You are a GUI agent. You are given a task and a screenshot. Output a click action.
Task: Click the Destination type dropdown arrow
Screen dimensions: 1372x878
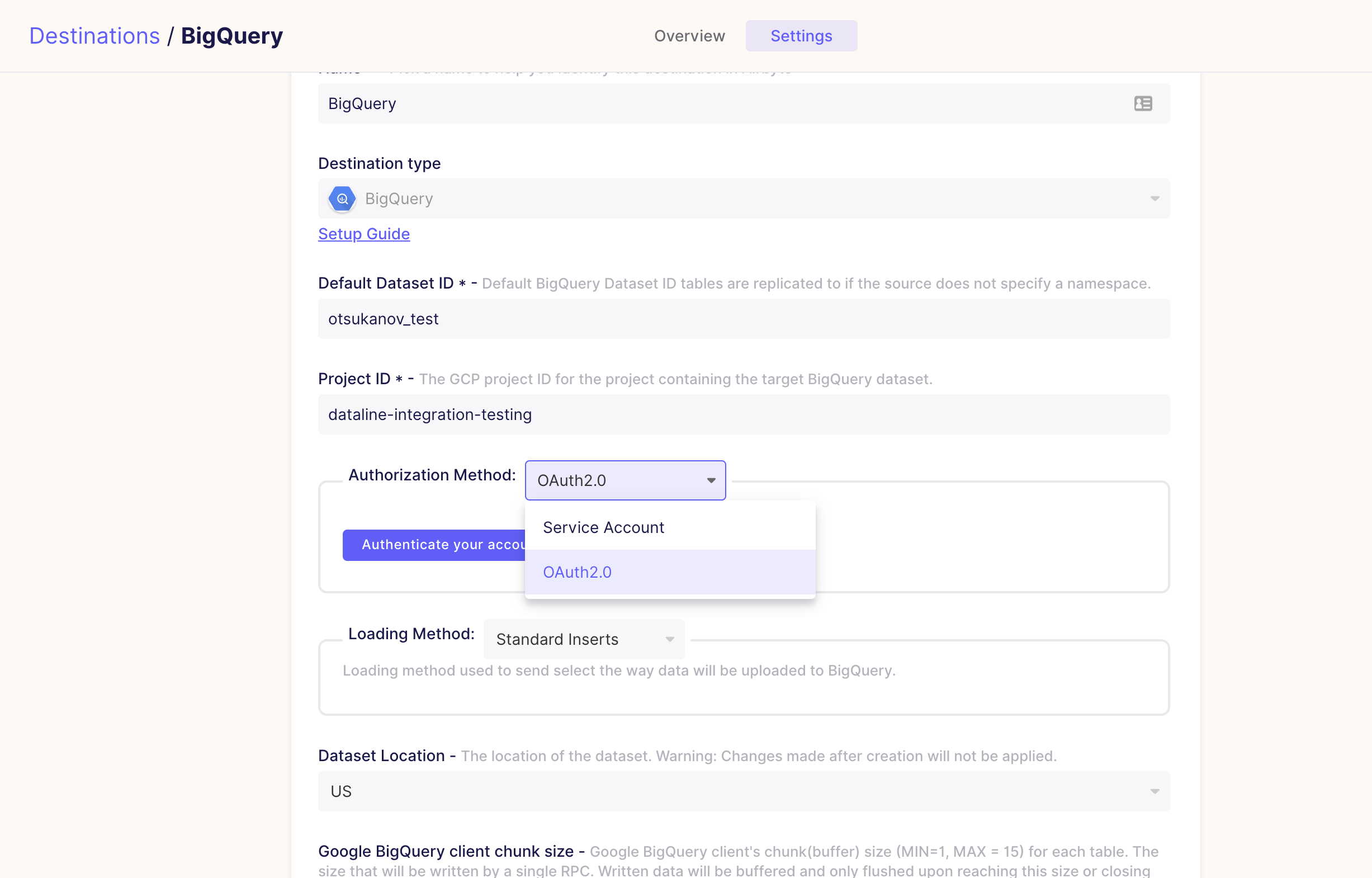(1155, 199)
